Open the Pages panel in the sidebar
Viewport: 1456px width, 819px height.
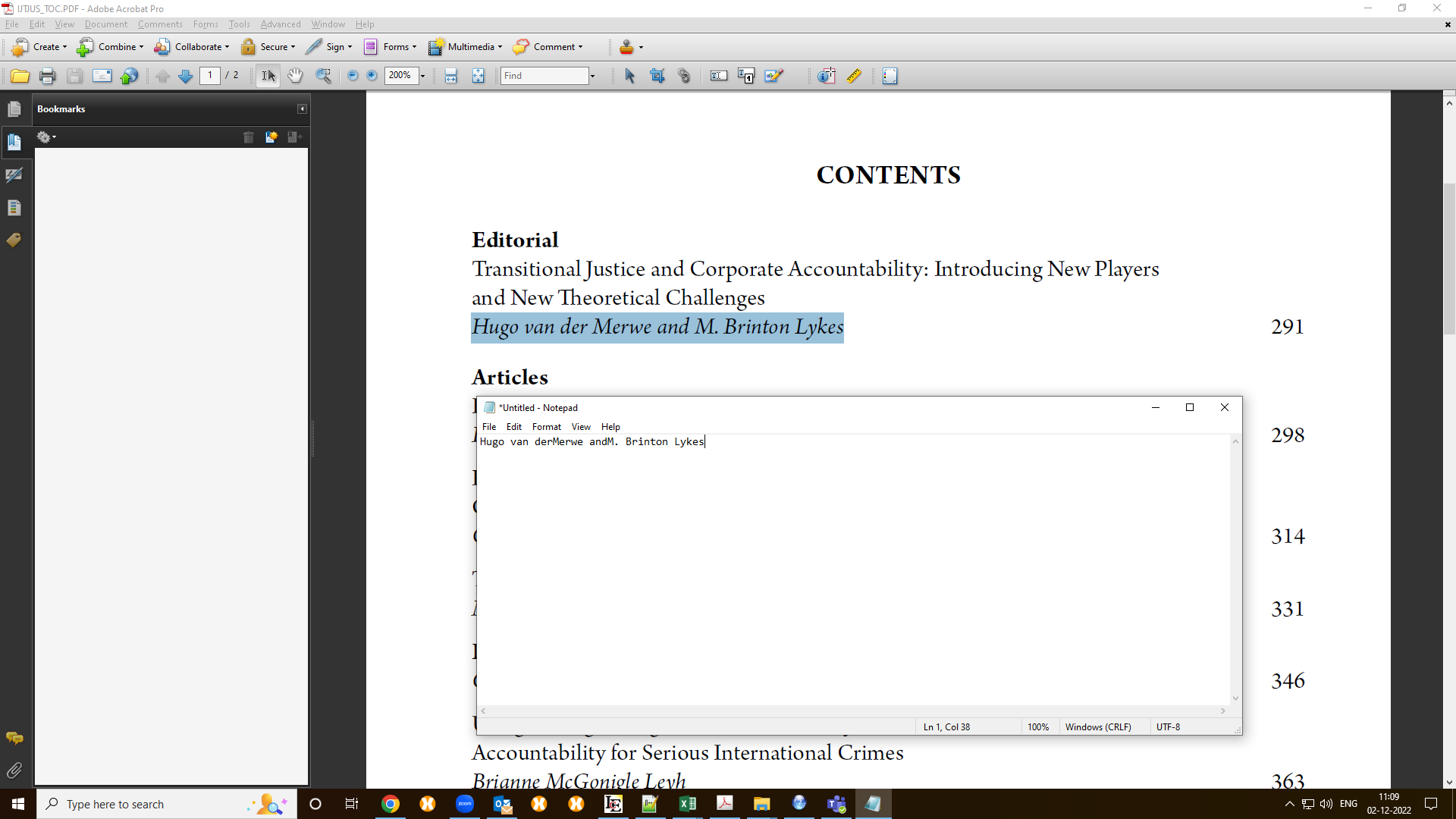point(14,108)
